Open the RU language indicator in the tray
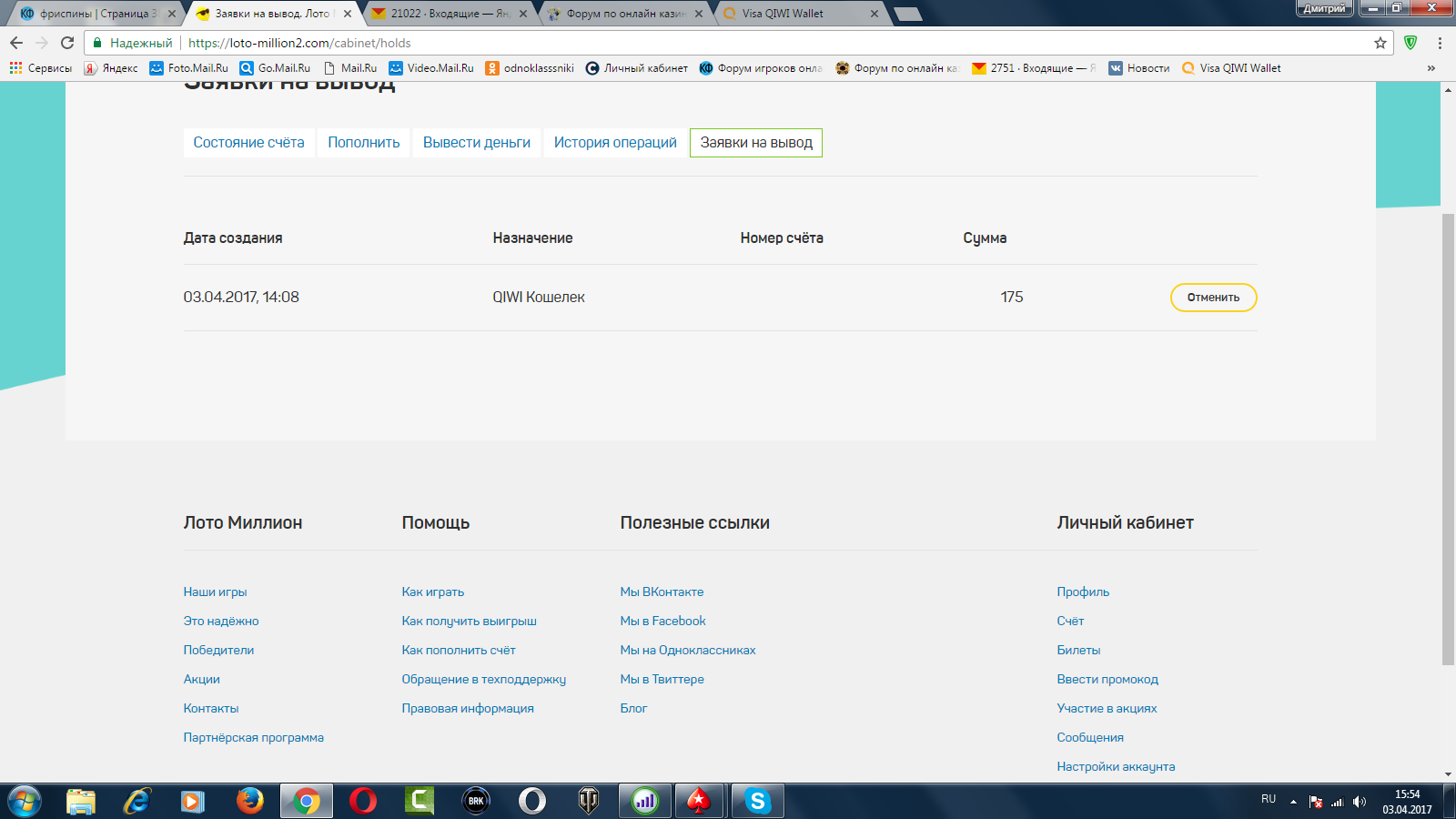Screen dimensions: 1456x819 tap(1269, 799)
